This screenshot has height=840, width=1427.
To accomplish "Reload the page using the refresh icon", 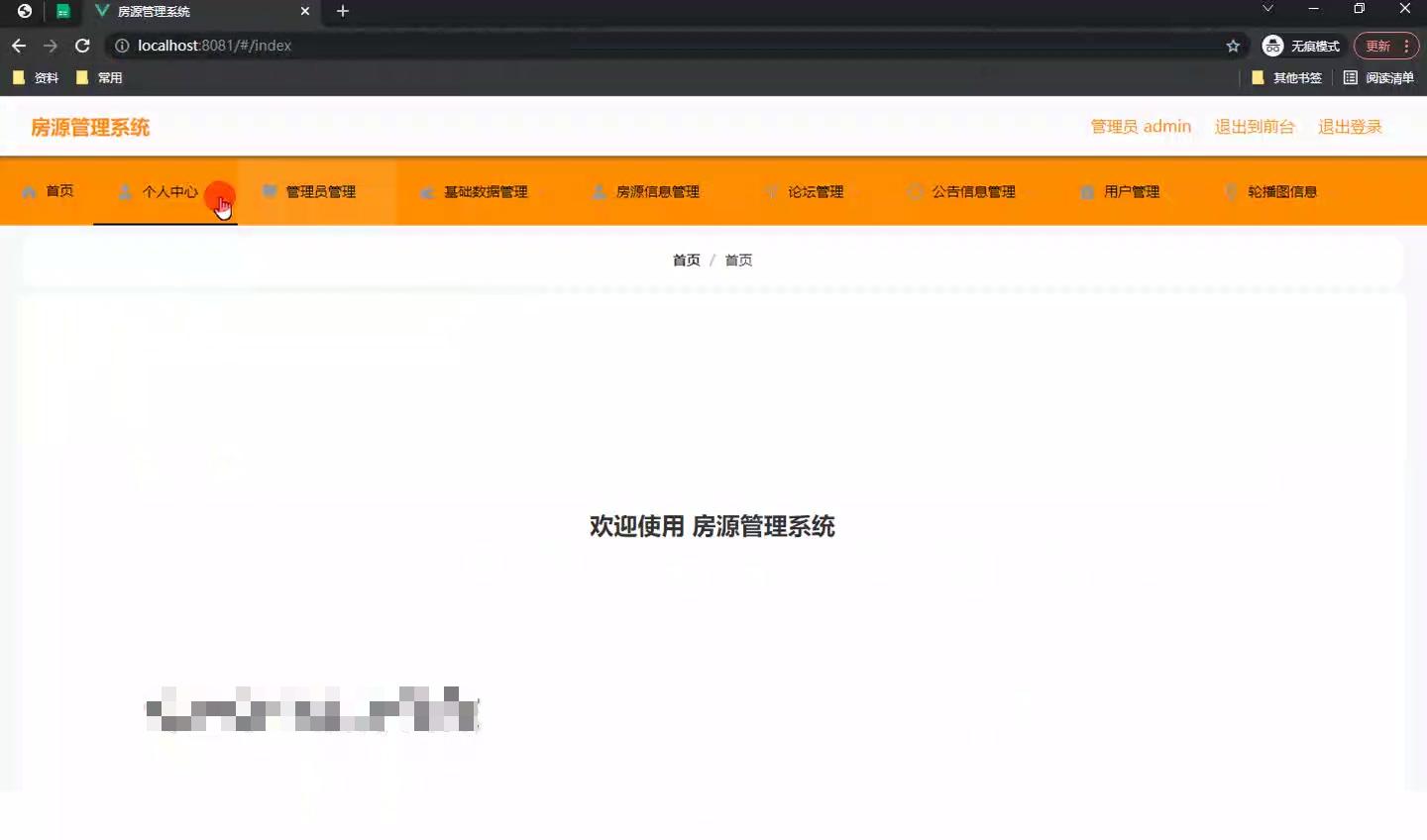I will click(82, 45).
